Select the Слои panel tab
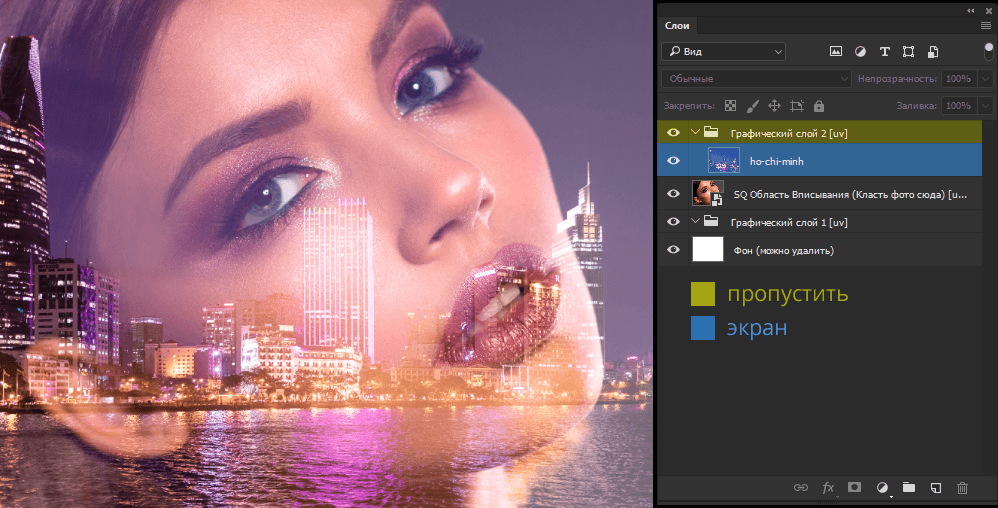This screenshot has height=508, width=998. tap(677, 25)
